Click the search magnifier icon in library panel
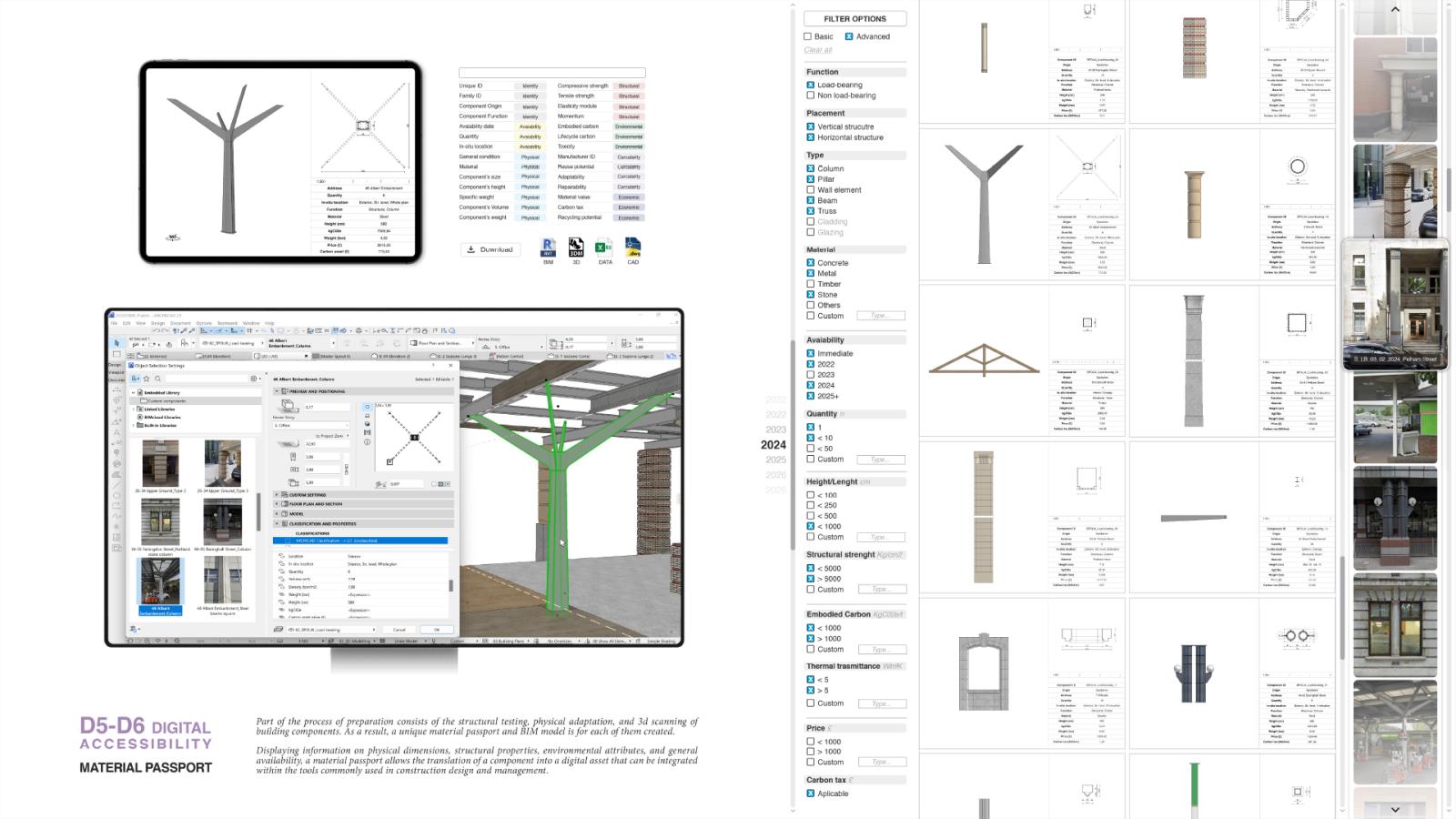 click(157, 379)
